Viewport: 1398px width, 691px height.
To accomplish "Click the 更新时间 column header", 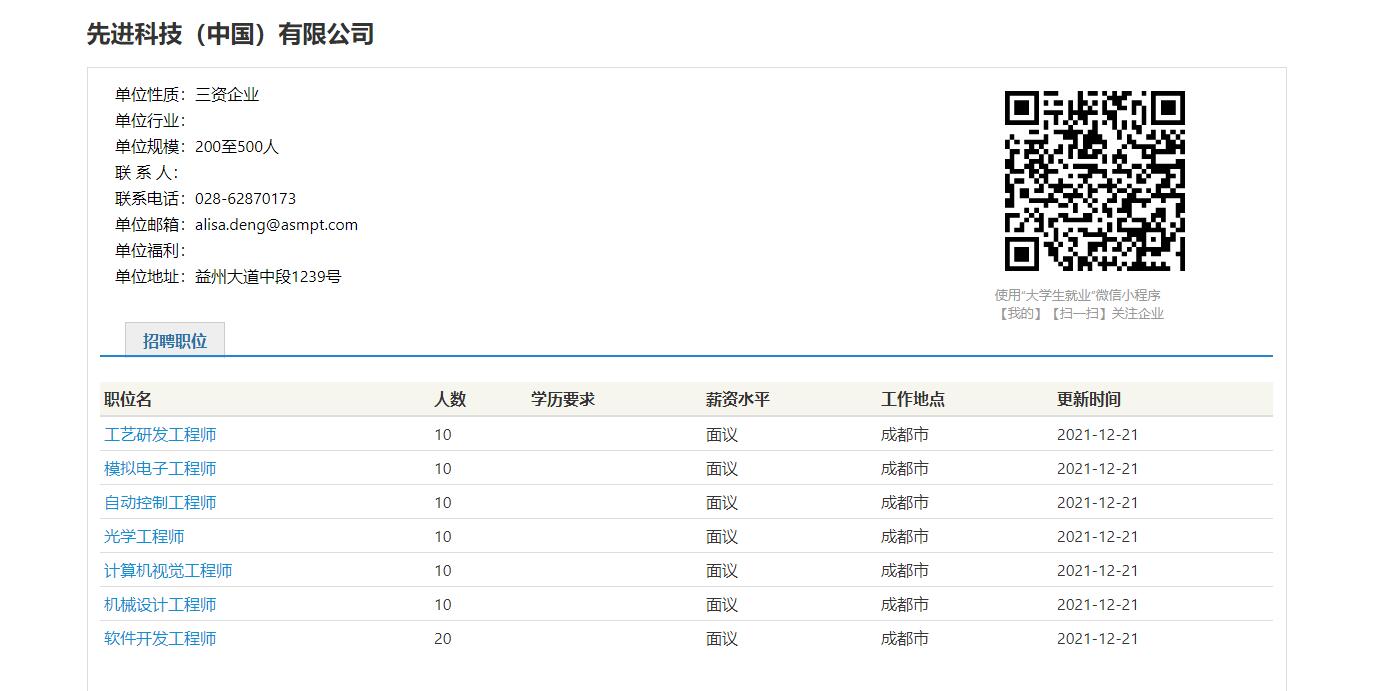I will 1089,400.
